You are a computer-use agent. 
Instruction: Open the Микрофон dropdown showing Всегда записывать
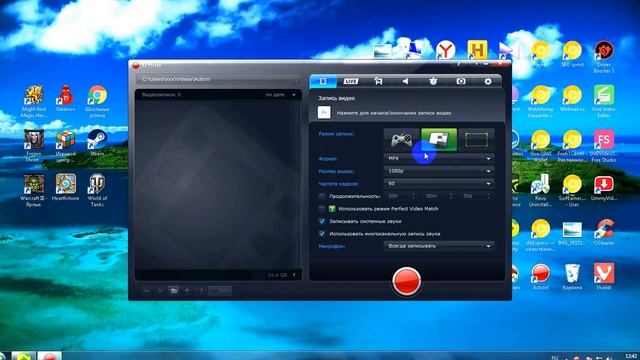pyautogui.click(x=439, y=246)
